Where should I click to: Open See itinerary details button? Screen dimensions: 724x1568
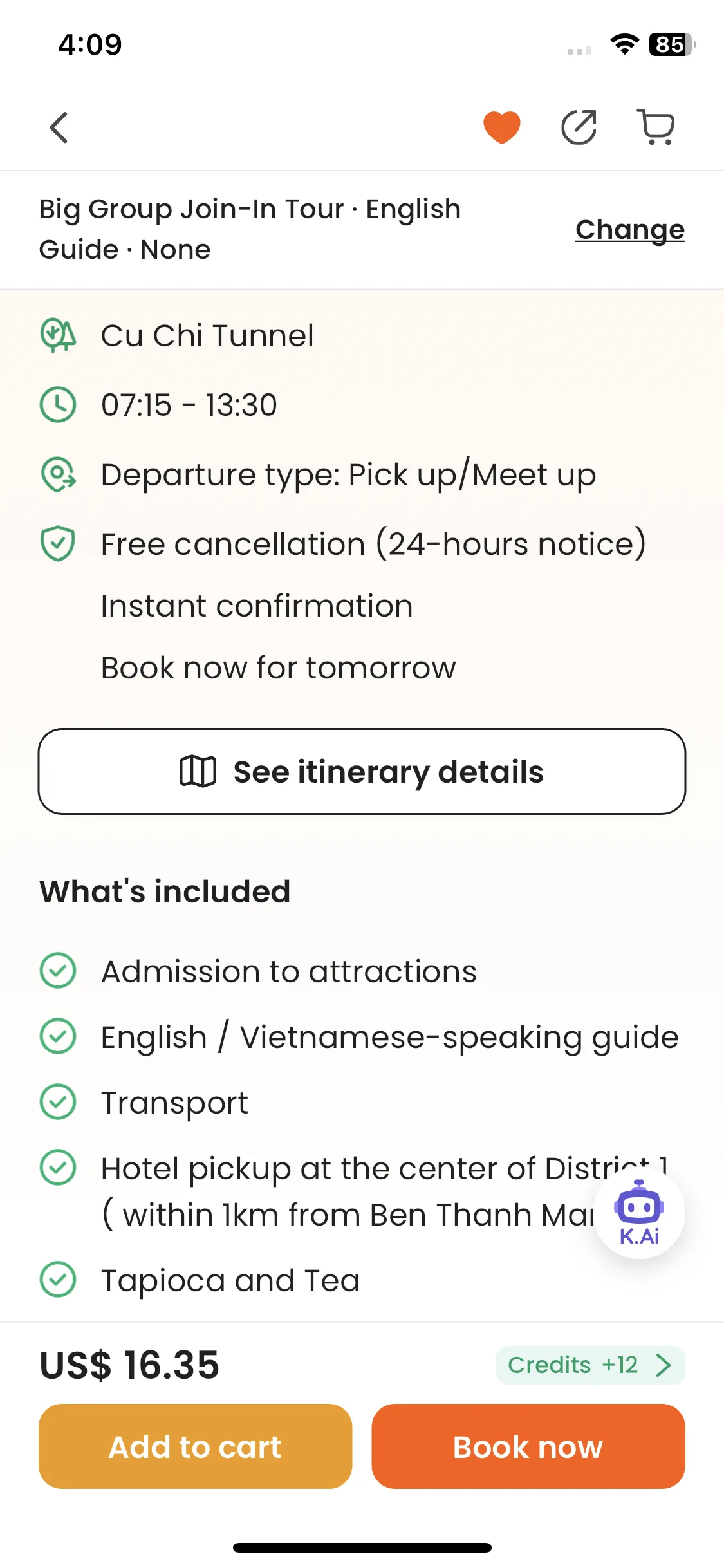(x=362, y=771)
